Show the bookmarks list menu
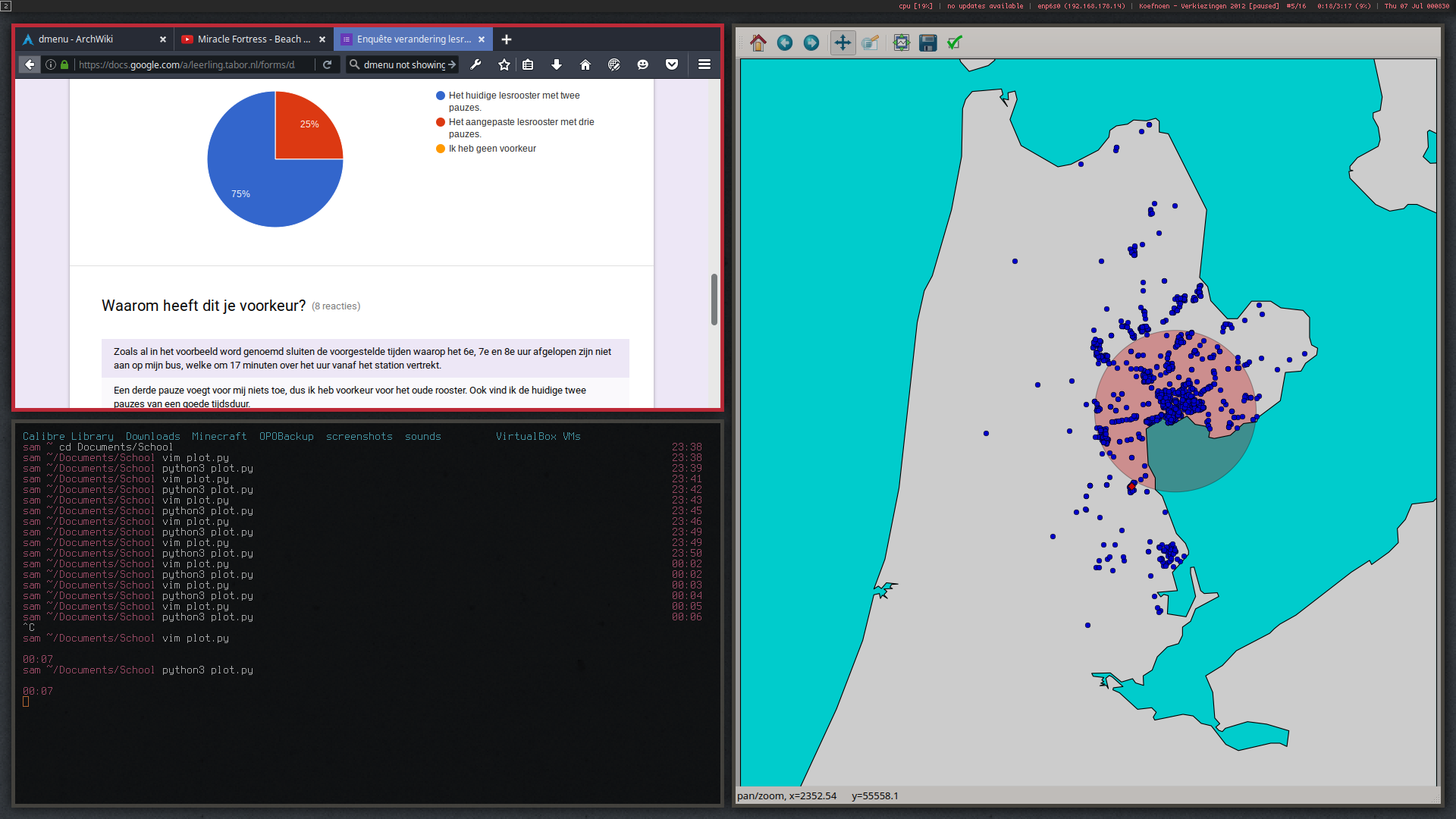 coord(529,65)
